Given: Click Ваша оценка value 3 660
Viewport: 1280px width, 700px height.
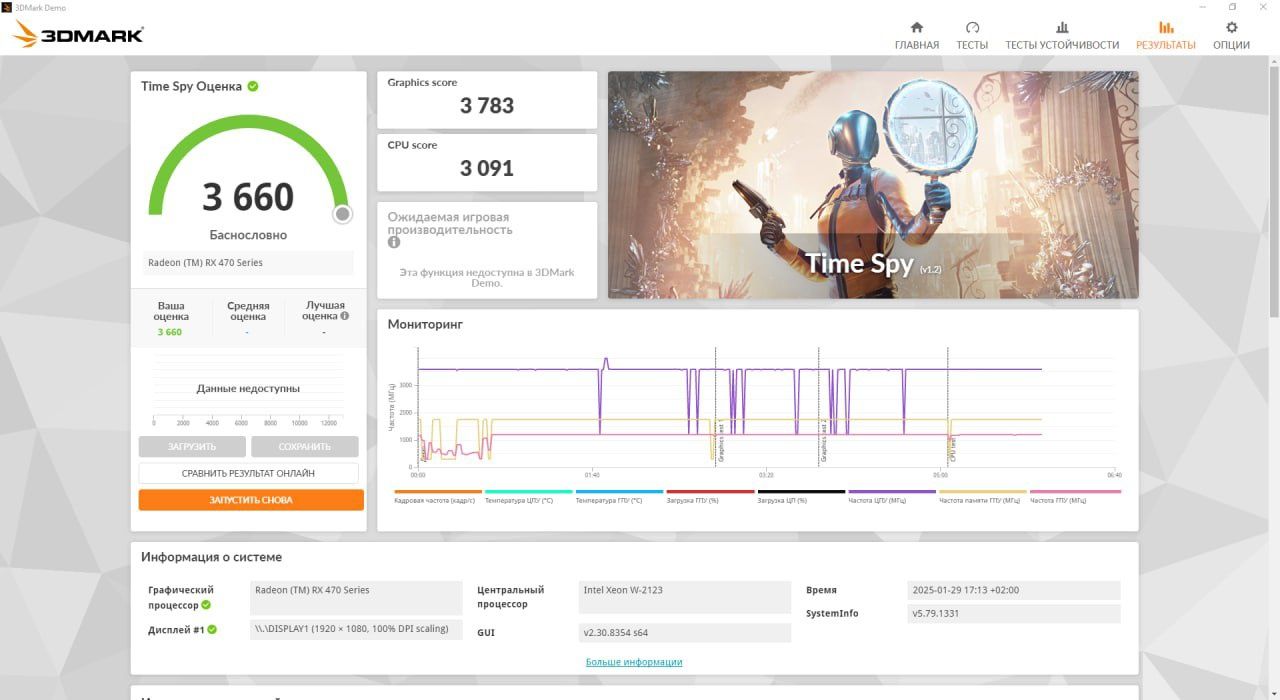Looking at the screenshot, I should [x=170, y=332].
